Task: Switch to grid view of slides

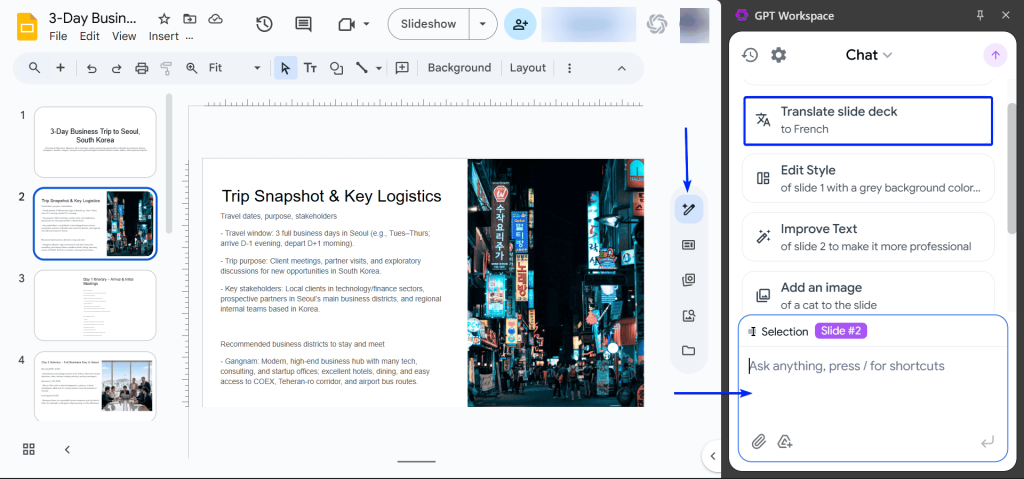Action: pyautogui.click(x=29, y=450)
